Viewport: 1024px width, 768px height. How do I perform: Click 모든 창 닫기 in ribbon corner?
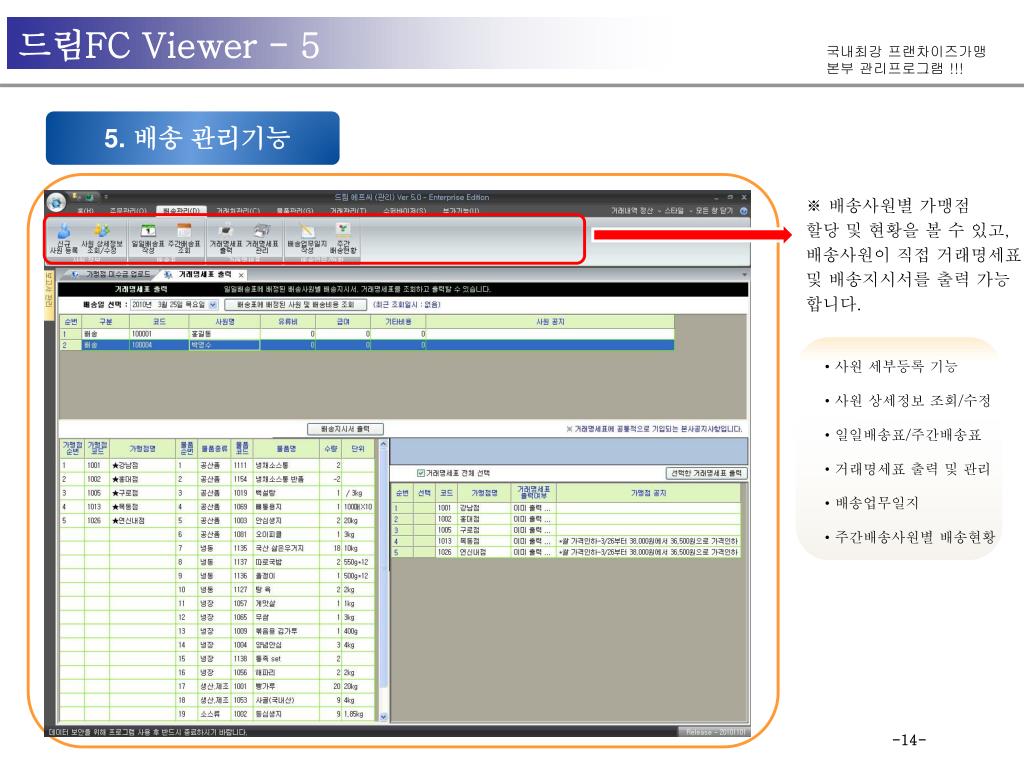(714, 211)
